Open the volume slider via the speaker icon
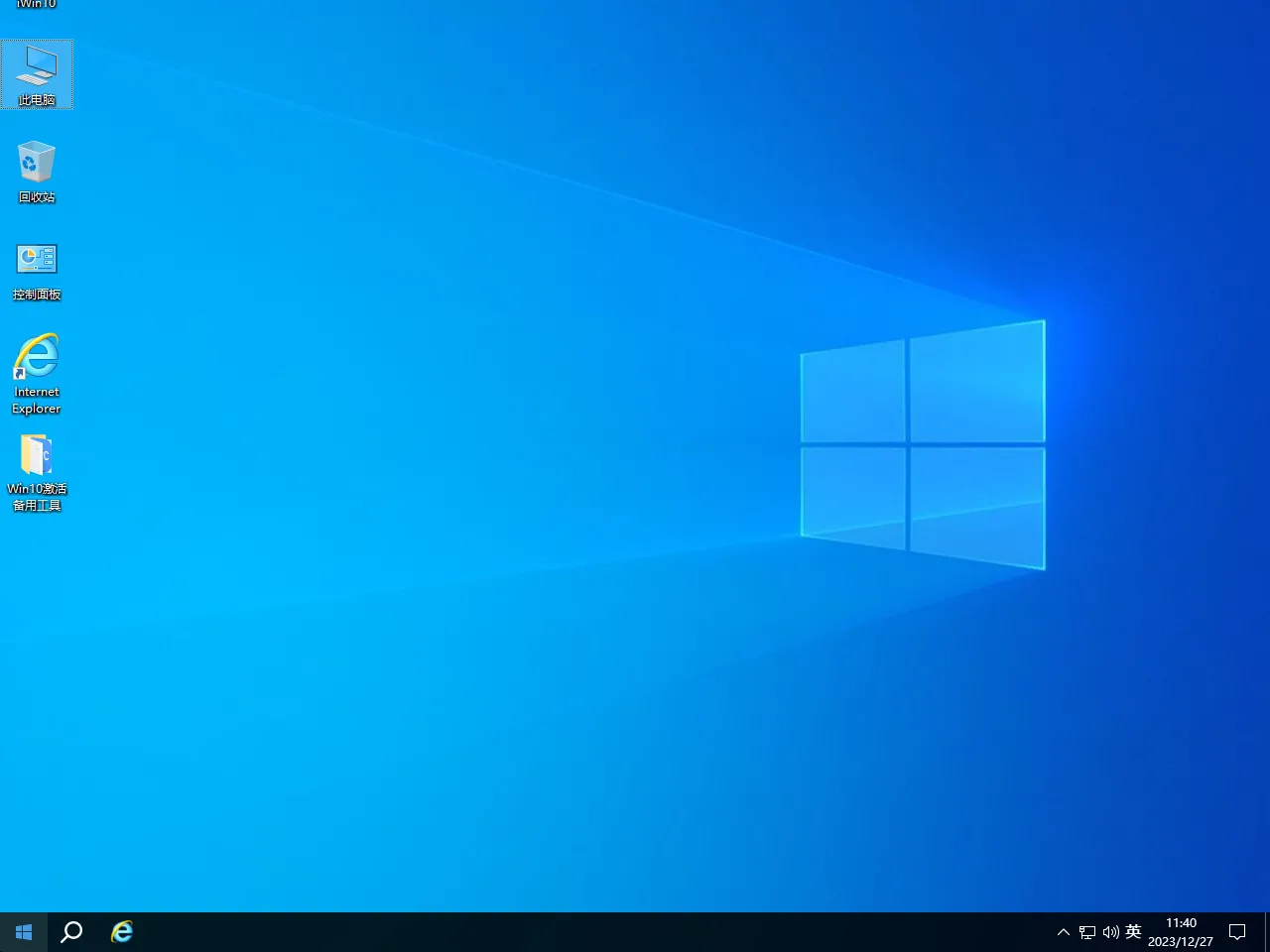This screenshot has height=952, width=1270. point(1110,931)
